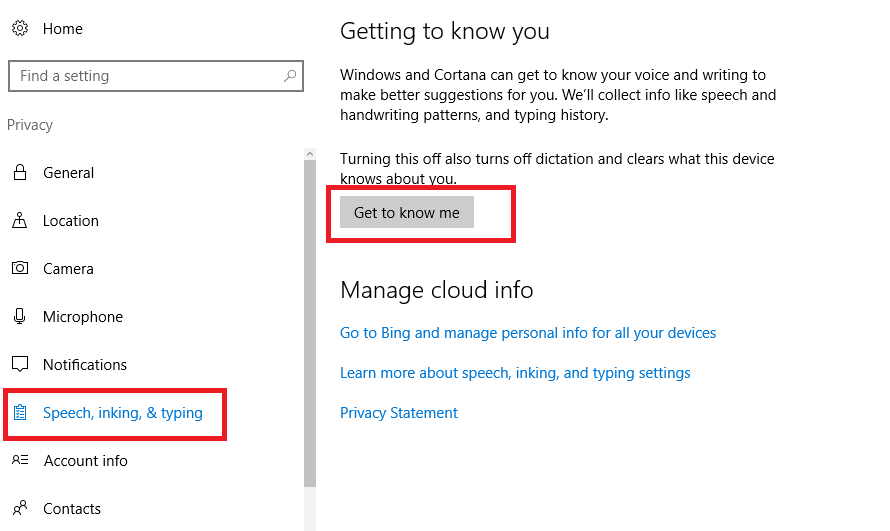This screenshot has height=531, width=890.
Task: Click the sidebar scrollbar up arrow
Action: click(310, 154)
